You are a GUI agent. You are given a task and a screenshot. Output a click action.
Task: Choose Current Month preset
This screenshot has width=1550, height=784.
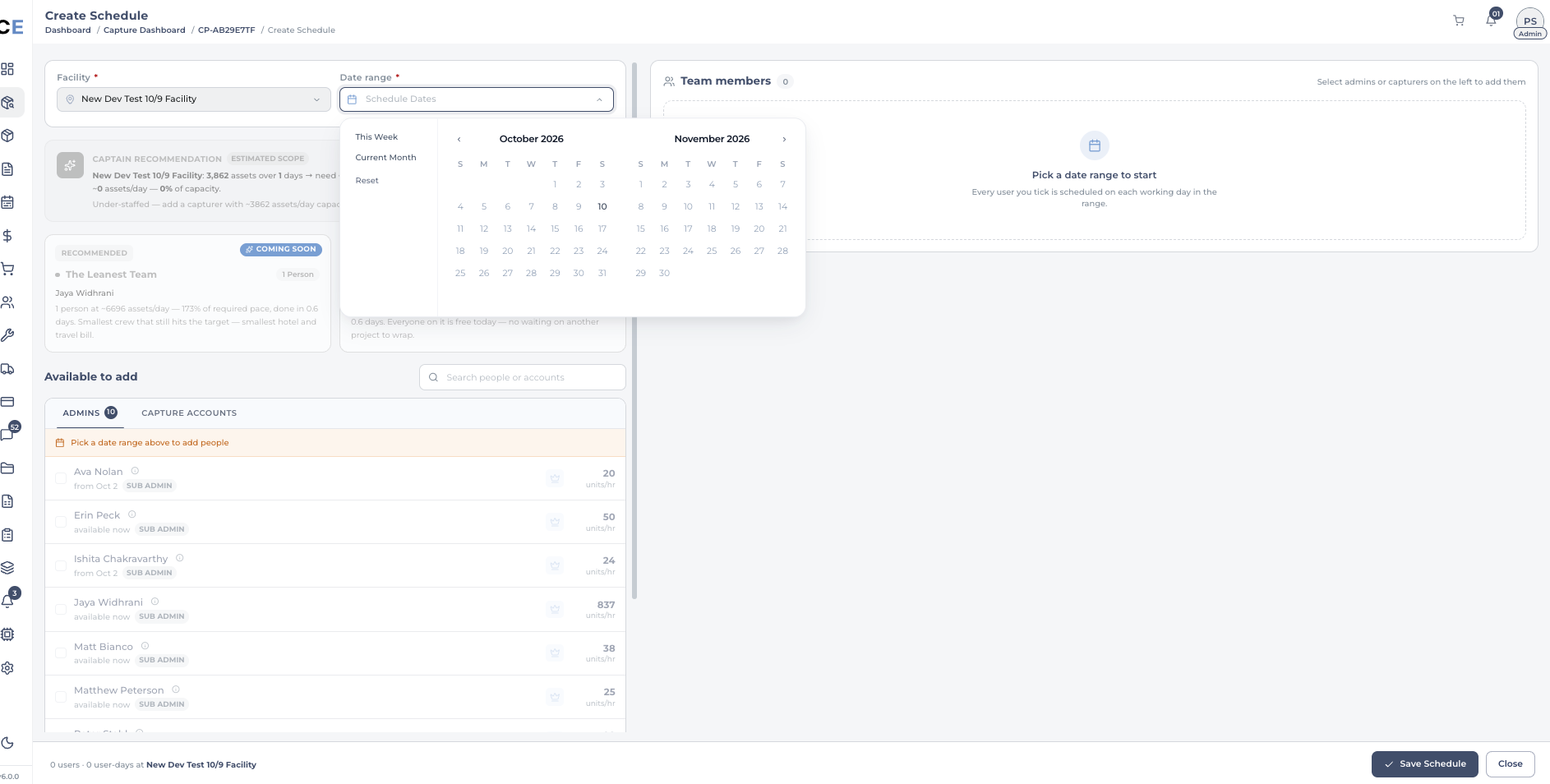385,158
